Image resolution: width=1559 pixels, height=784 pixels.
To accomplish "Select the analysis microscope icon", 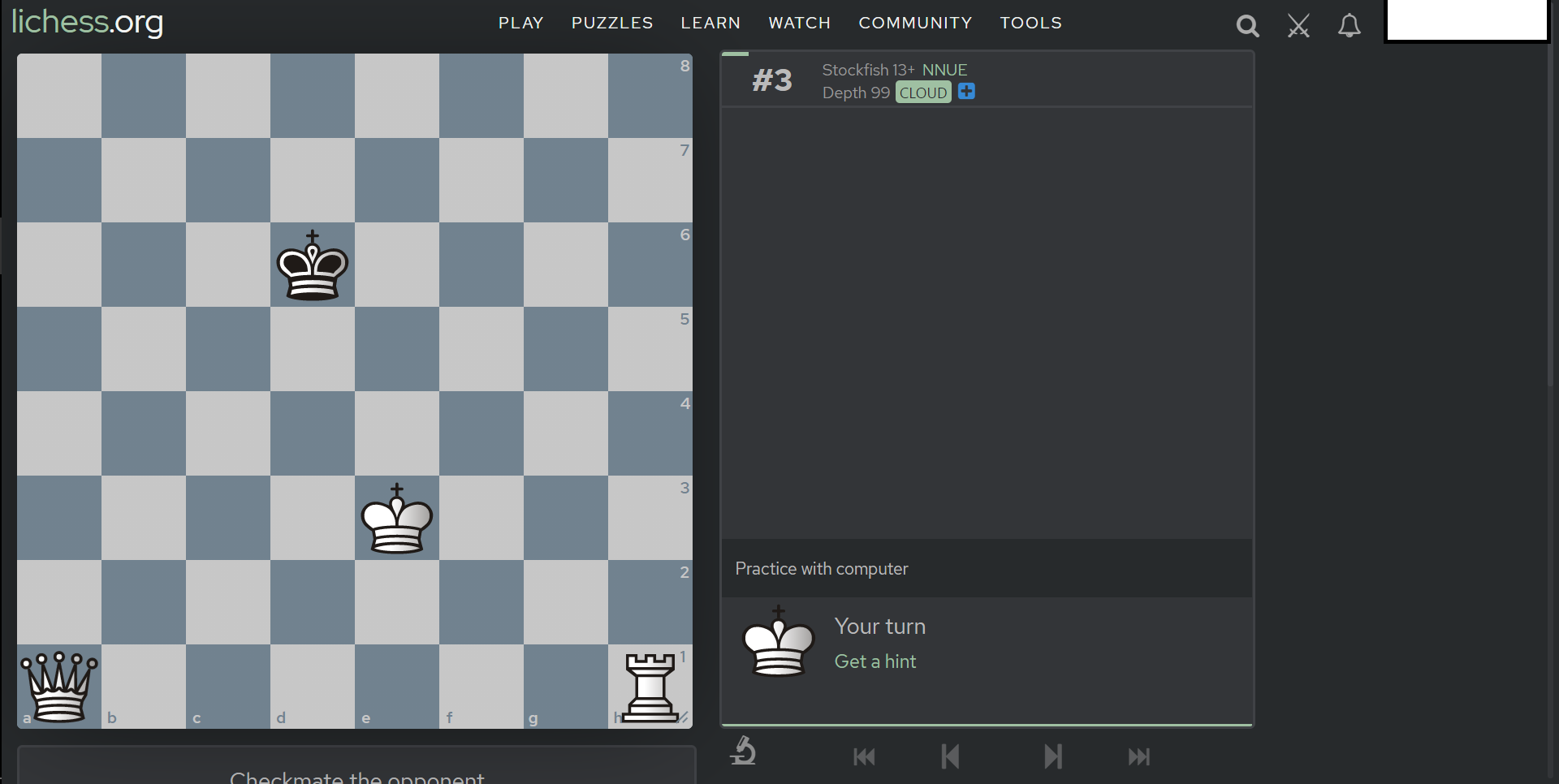I will [744, 753].
